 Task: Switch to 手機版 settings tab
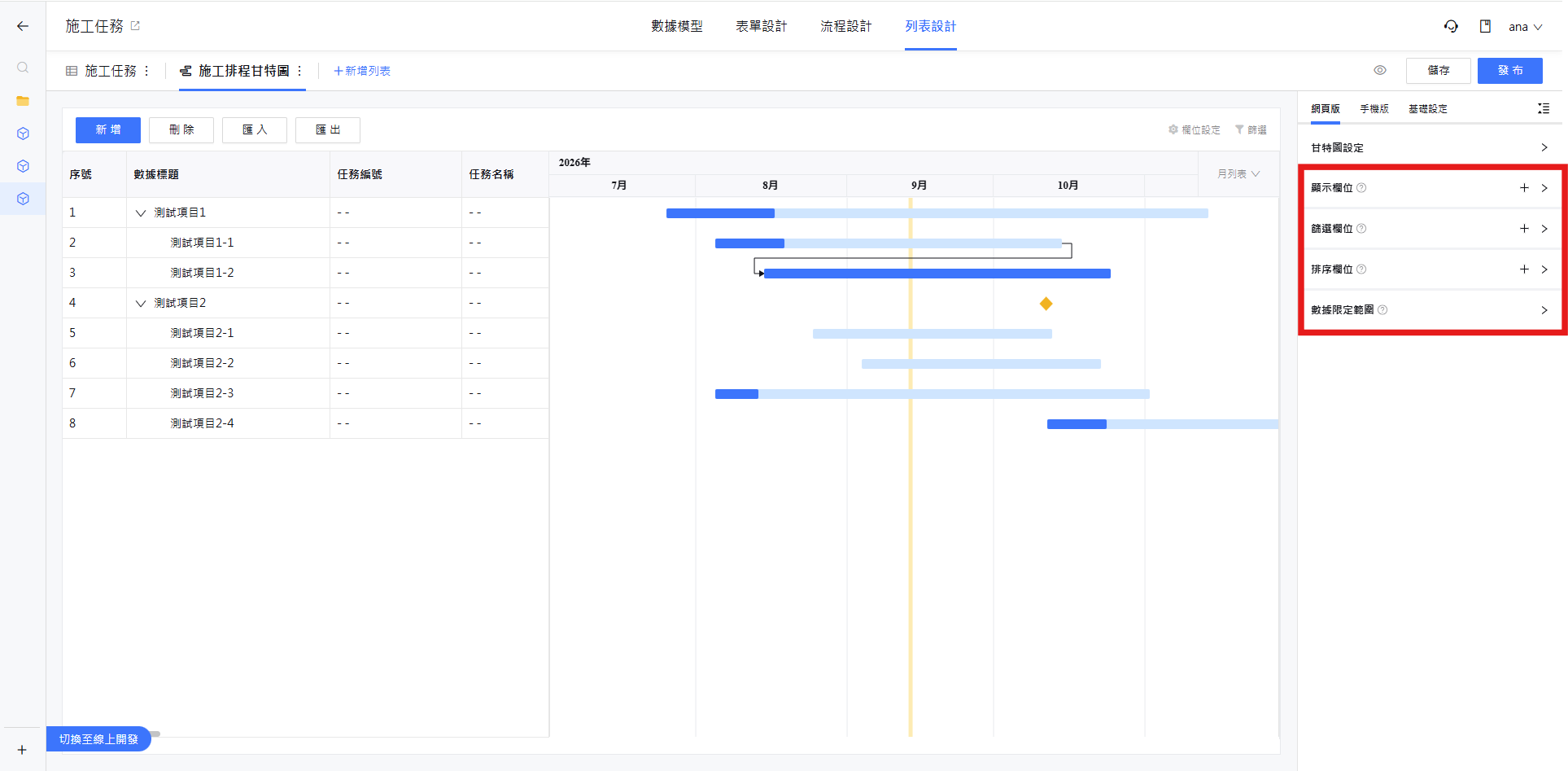1374,108
